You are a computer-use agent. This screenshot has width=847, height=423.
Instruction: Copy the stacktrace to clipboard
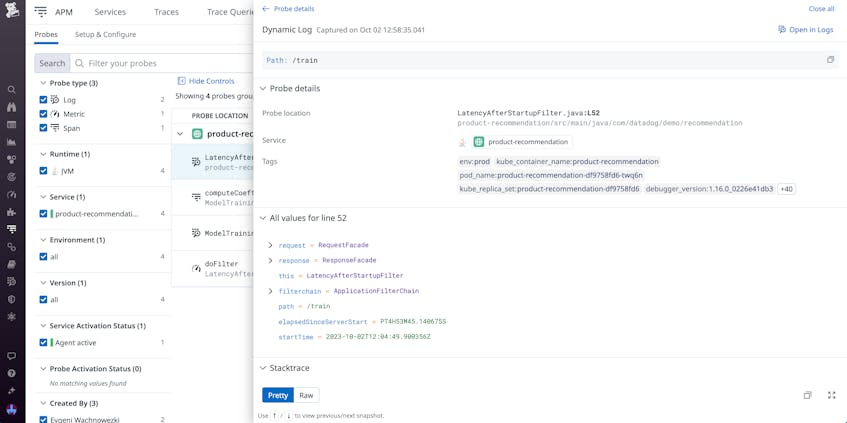coord(807,395)
